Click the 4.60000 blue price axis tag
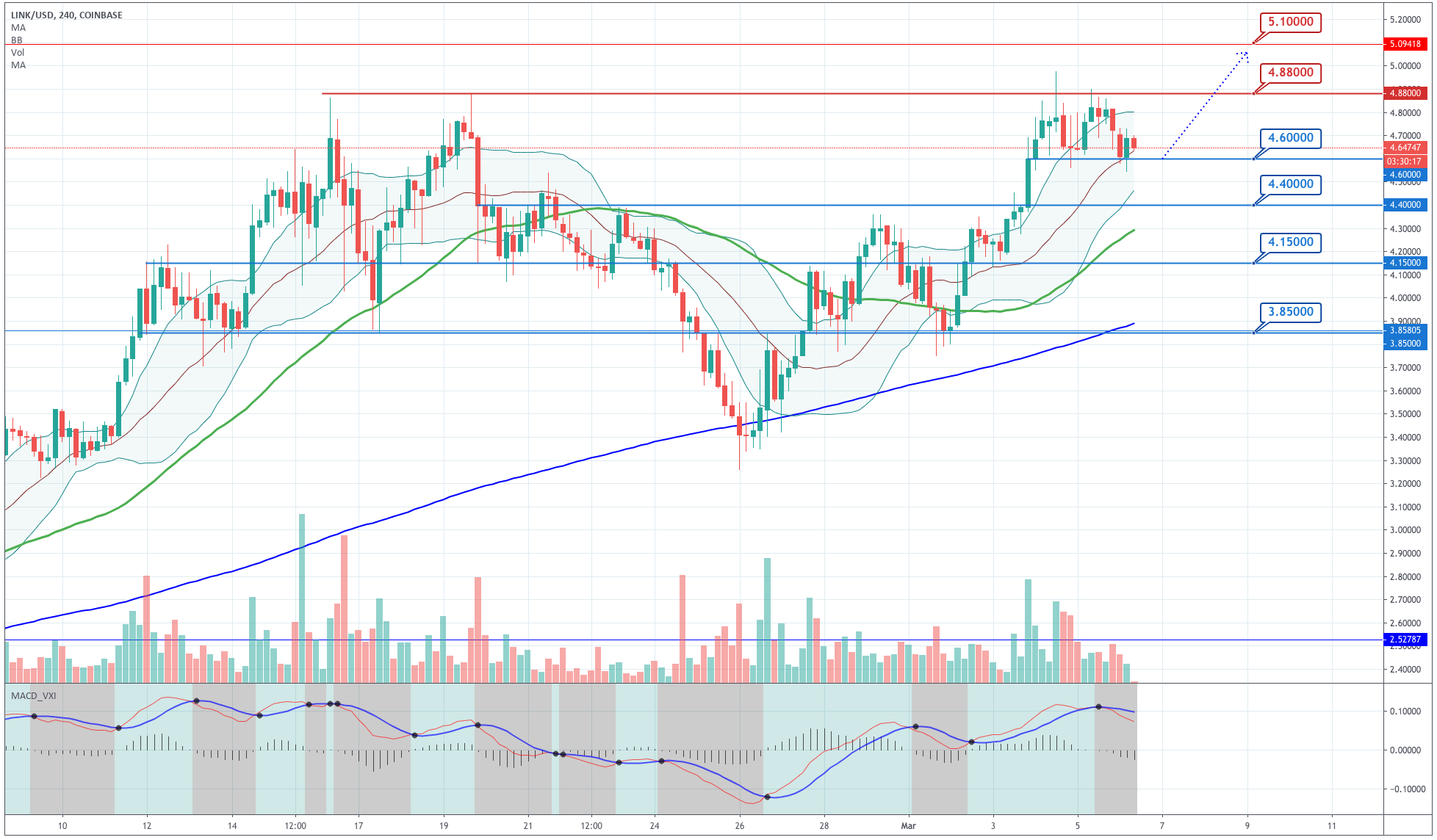 (1405, 175)
